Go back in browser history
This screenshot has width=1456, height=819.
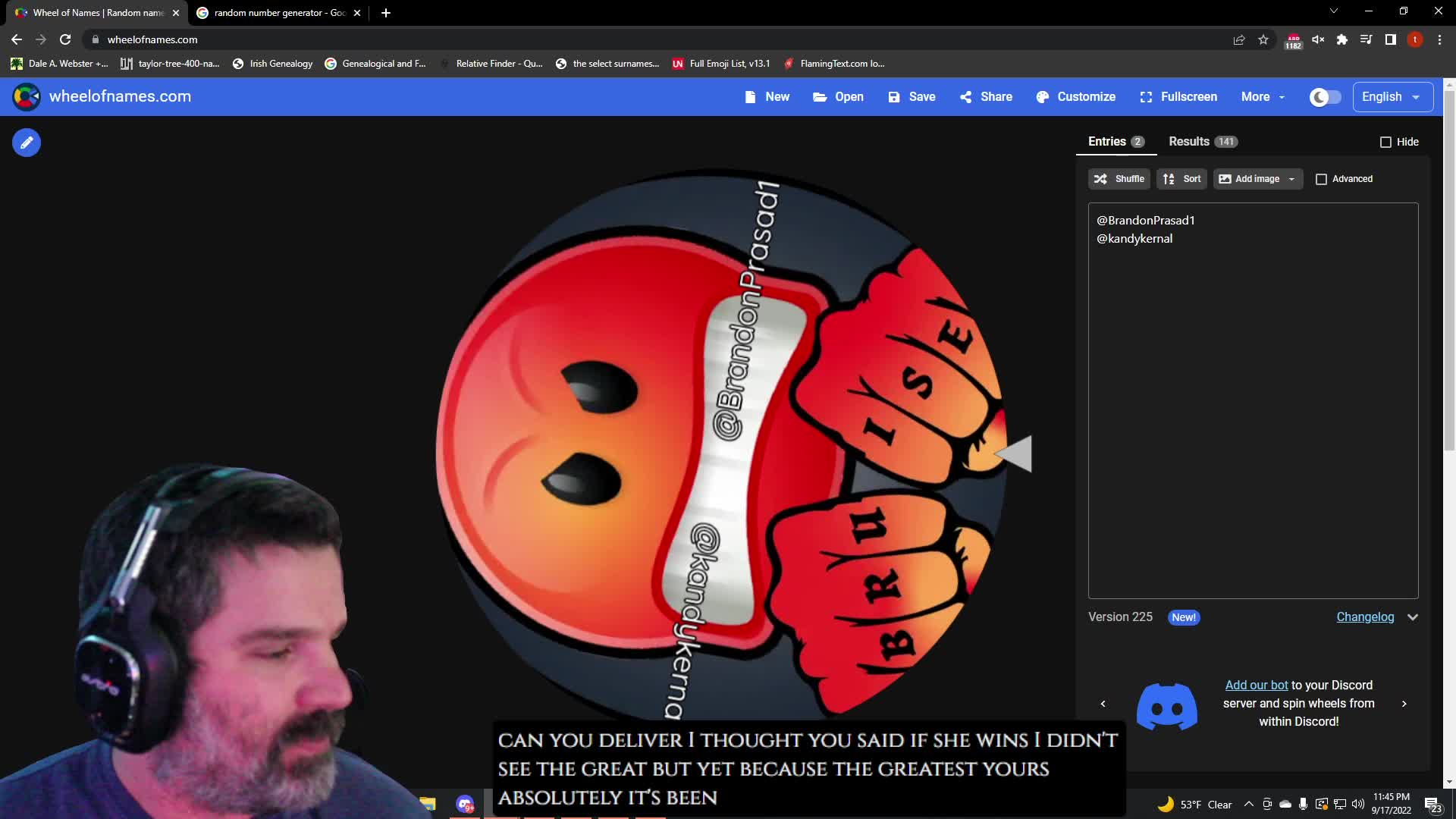(x=17, y=39)
